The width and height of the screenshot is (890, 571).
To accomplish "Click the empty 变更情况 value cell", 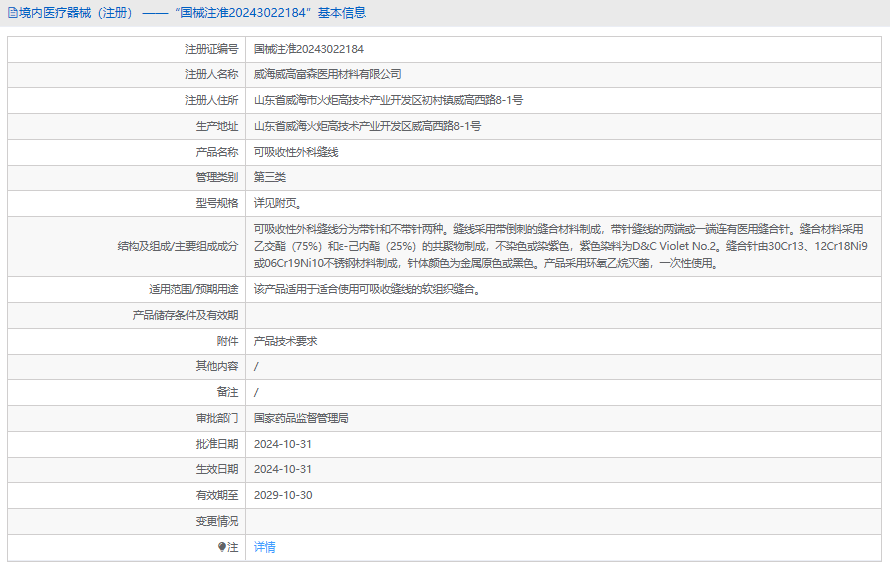I will pos(560,521).
